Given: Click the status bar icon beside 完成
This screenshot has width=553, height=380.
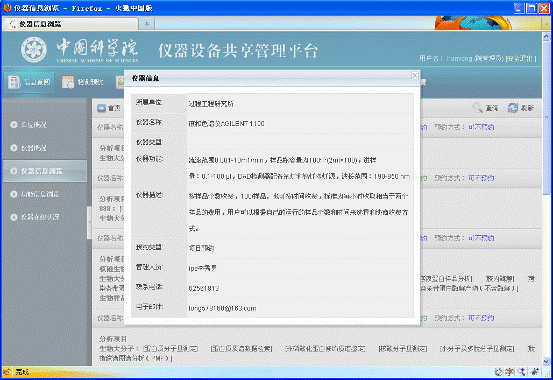Looking at the screenshot, I should (x=7, y=372).
